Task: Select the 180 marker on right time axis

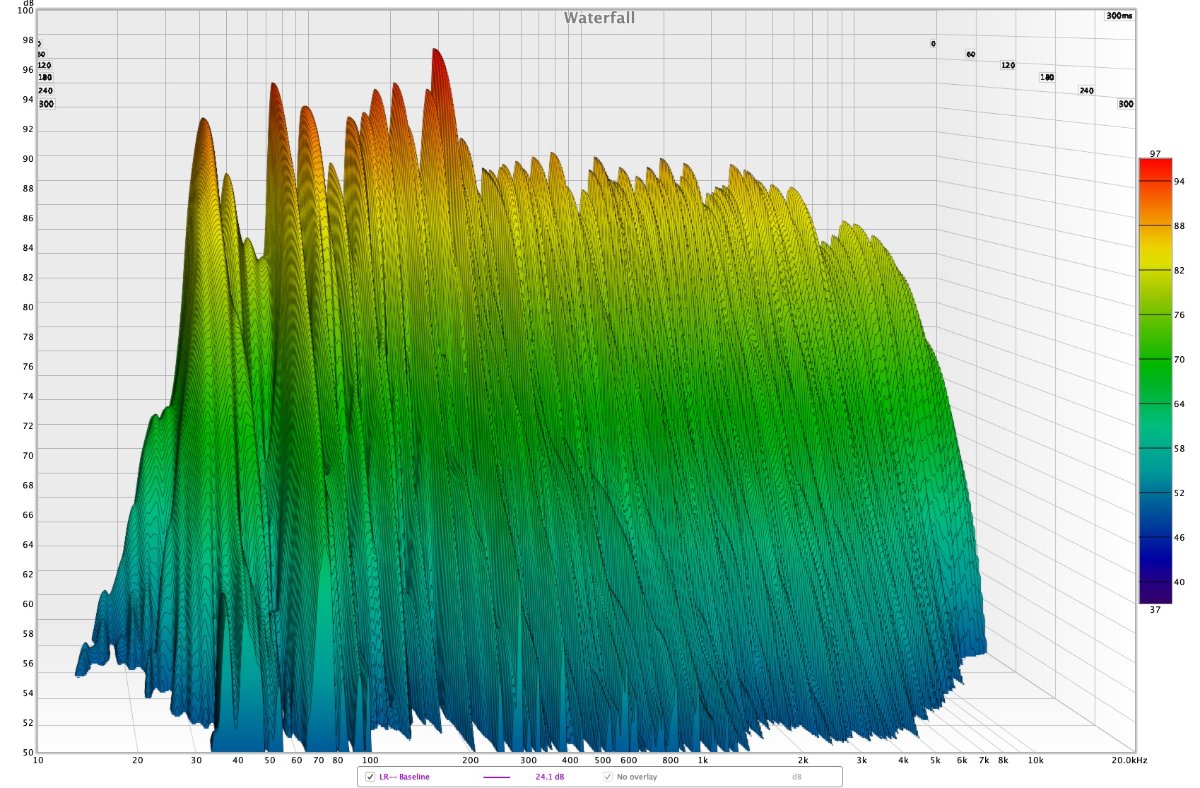Action: pos(1047,77)
